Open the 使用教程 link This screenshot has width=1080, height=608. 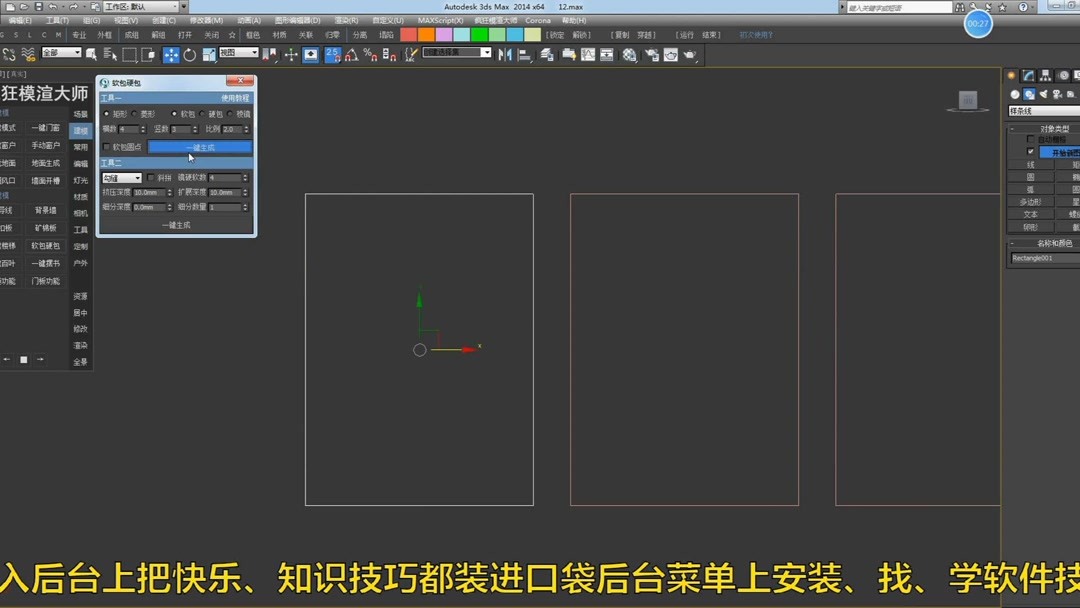(x=236, y=98)
